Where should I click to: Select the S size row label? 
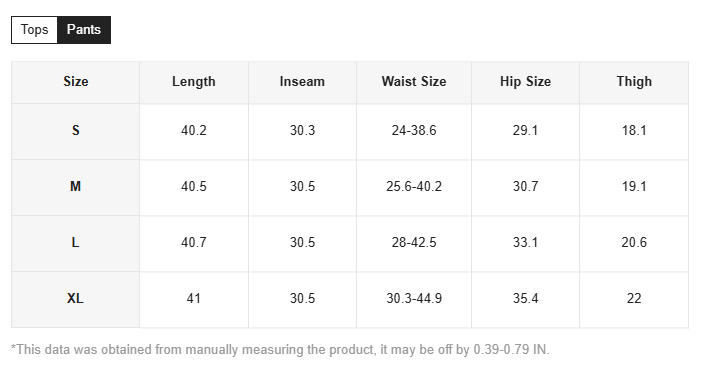(x=75, y=131)
